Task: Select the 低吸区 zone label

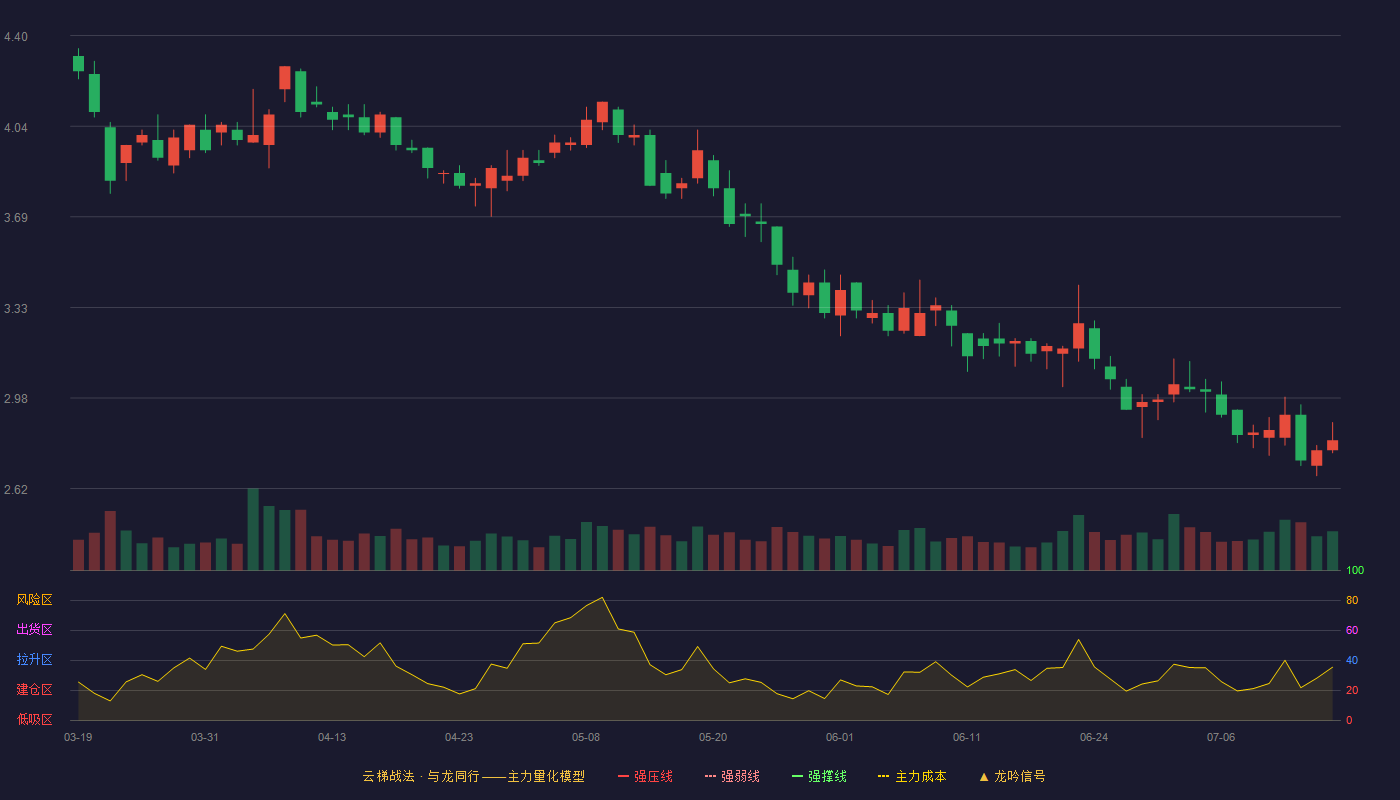Action: coord(34,719)
